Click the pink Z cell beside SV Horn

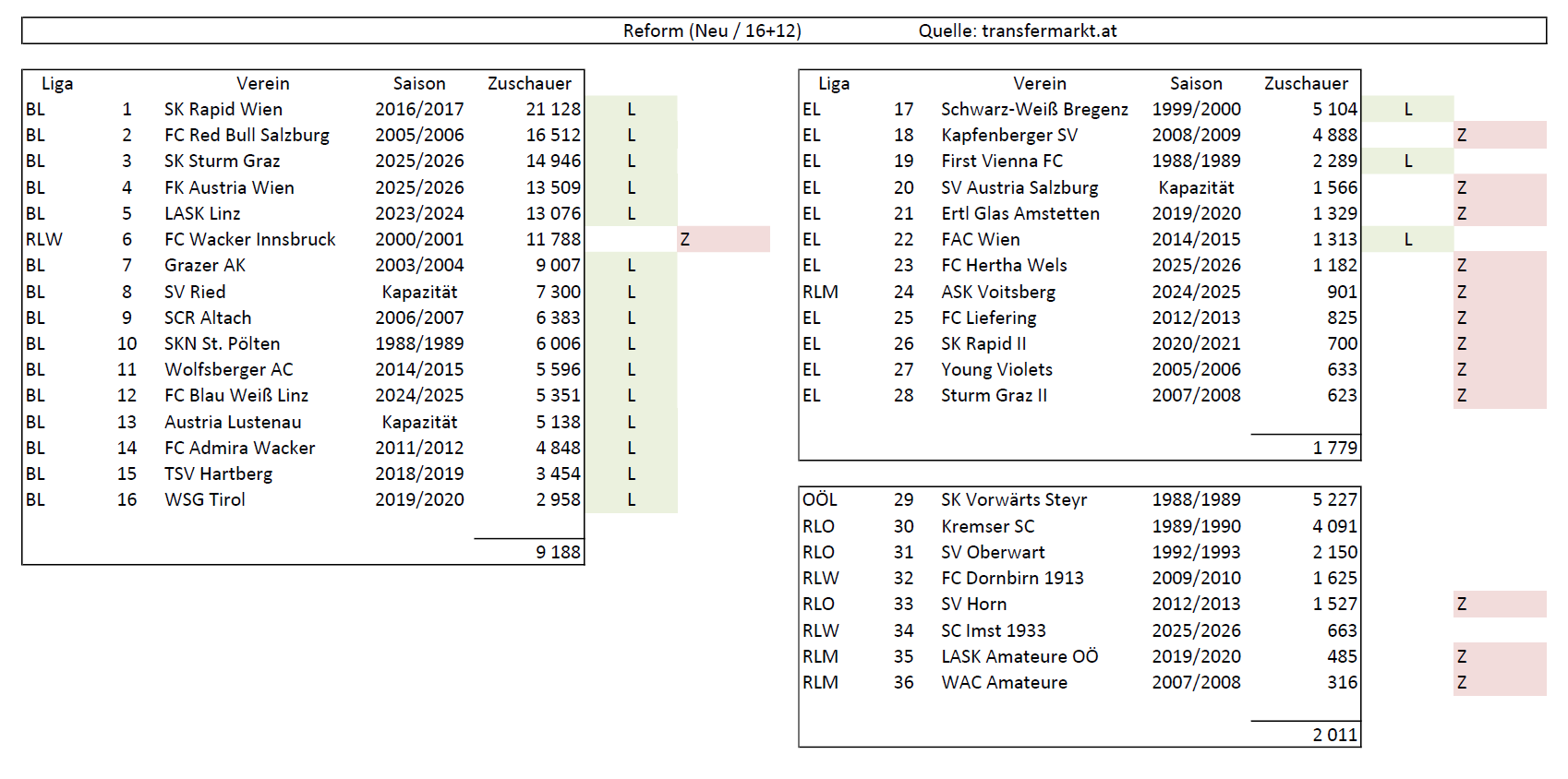[x=1499, y=604]
